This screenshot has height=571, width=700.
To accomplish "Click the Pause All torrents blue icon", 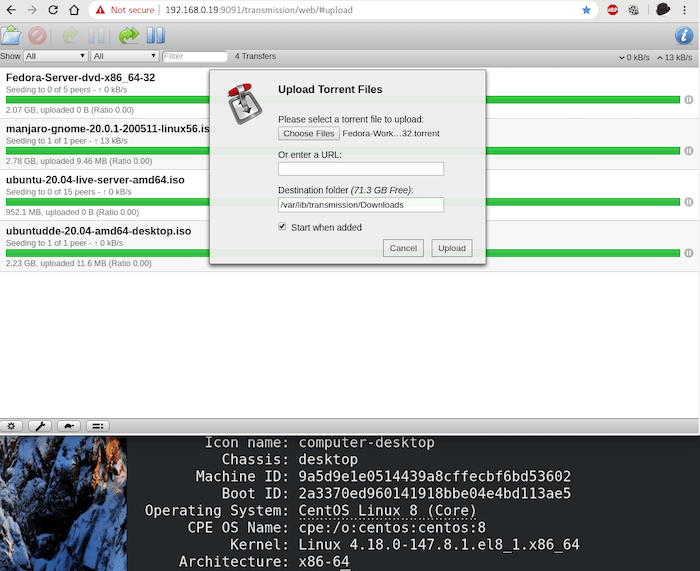I will click(156, 35).
